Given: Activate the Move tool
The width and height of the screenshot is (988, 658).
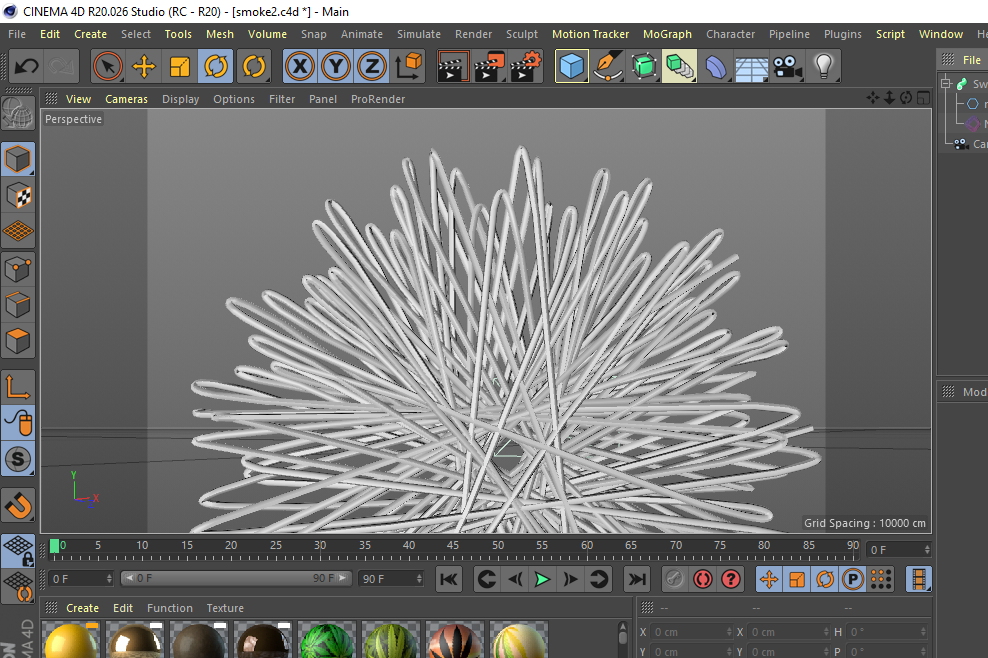Looking at the screenshot, I should (144, 66).
